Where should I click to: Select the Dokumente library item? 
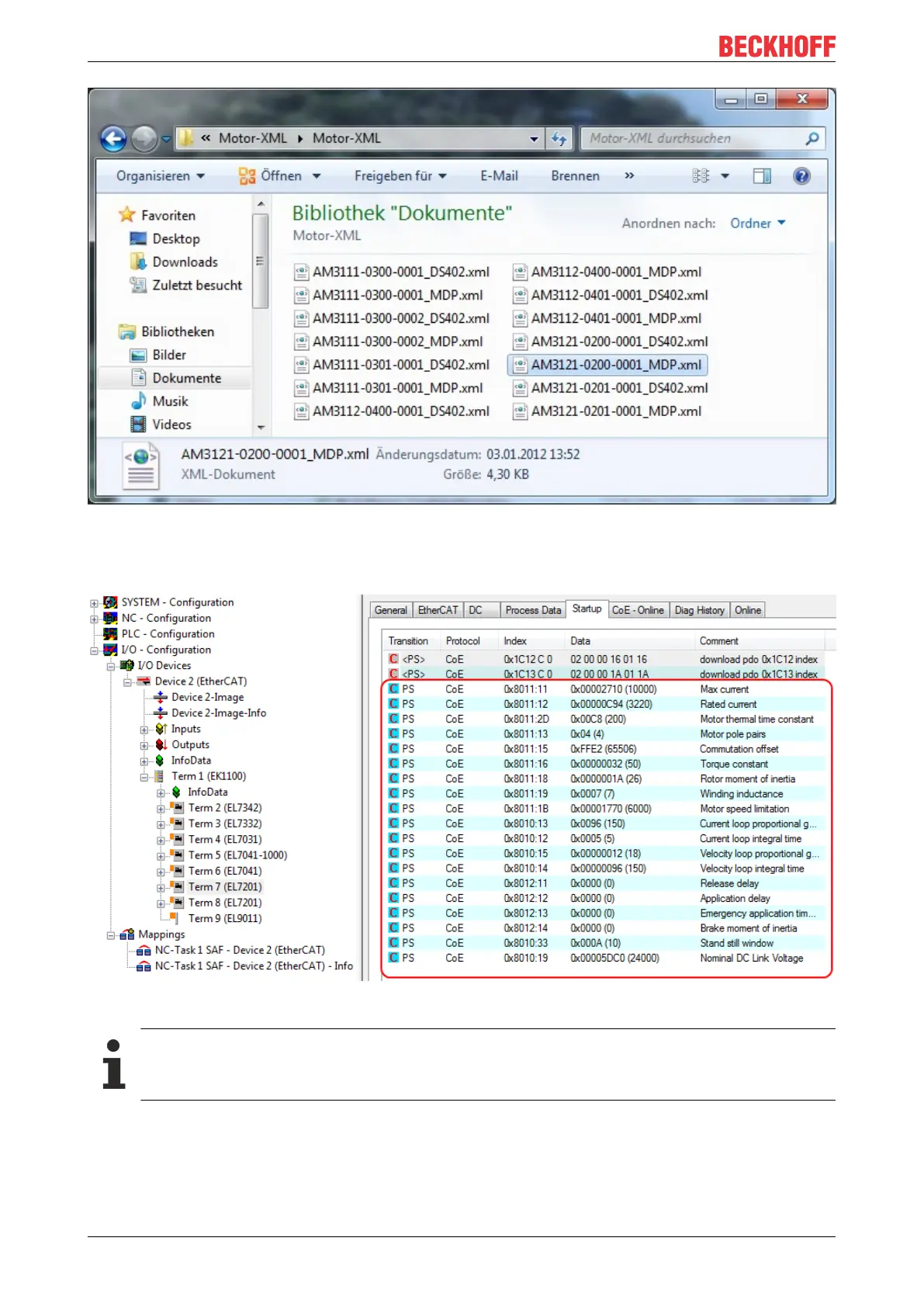tap(186, 378)
